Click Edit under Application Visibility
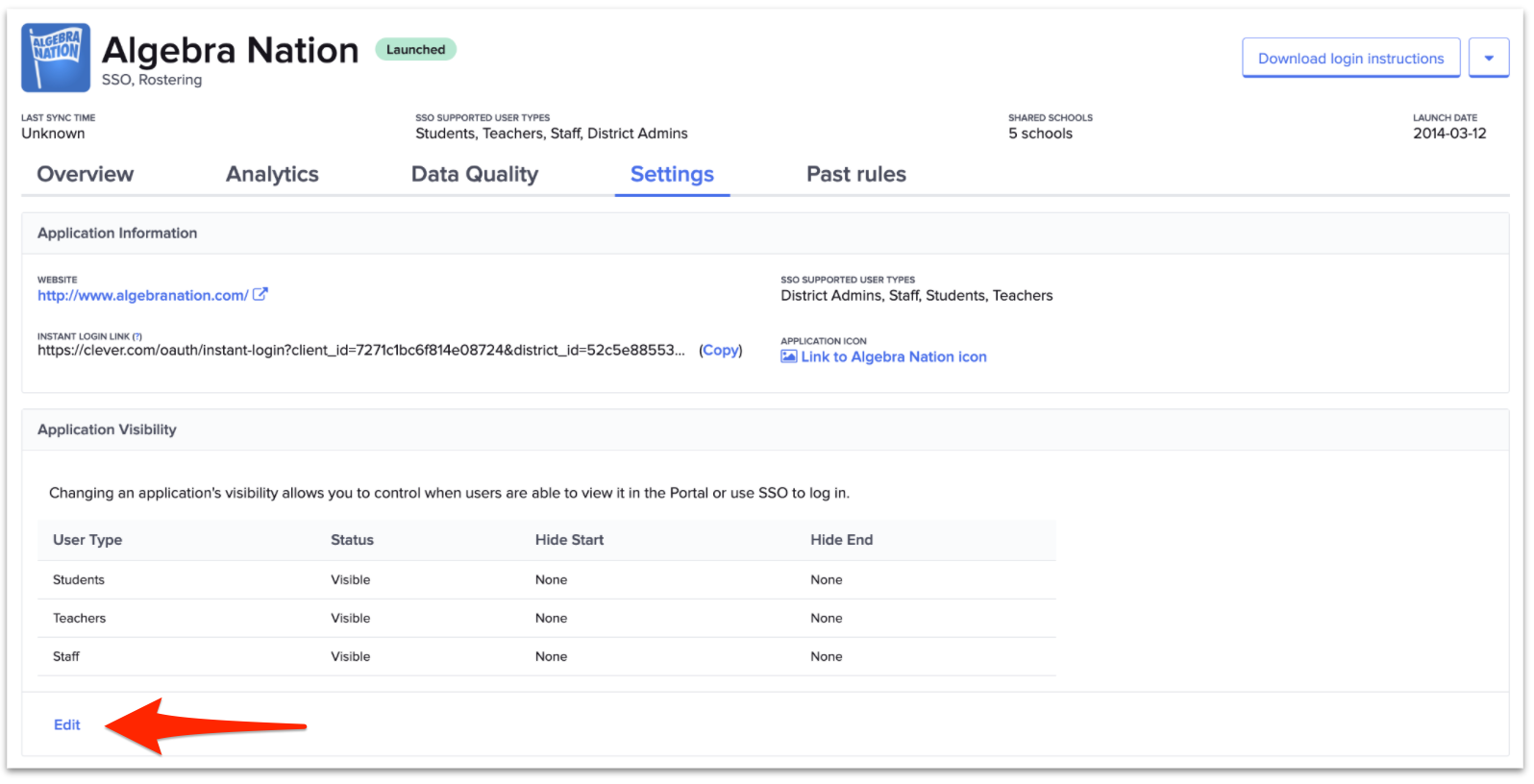Image resolution: width=1534 pixels, height=784 pixels. point(67,725)
